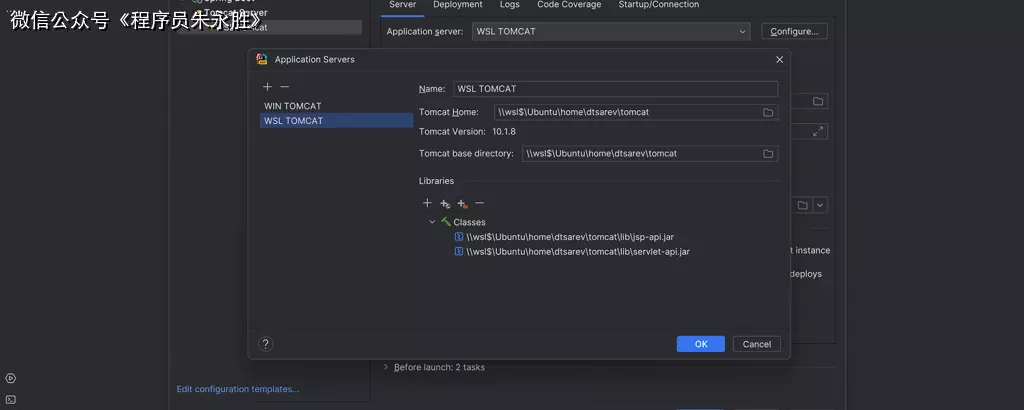Expand the Before launch tasks section
This screenshot has width=1024, height=410.
tap(387, 367)
